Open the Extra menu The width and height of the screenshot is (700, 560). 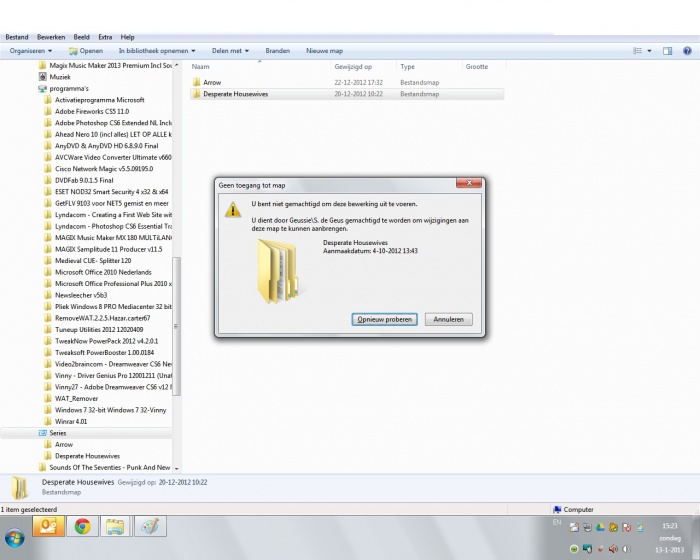pyautogui.click(x=105, y=37)
